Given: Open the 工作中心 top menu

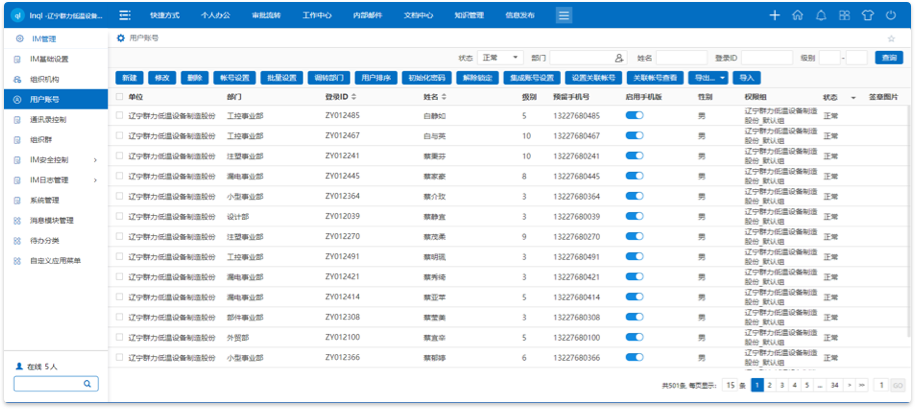Looking at the screenshot, I should (317, 16).
